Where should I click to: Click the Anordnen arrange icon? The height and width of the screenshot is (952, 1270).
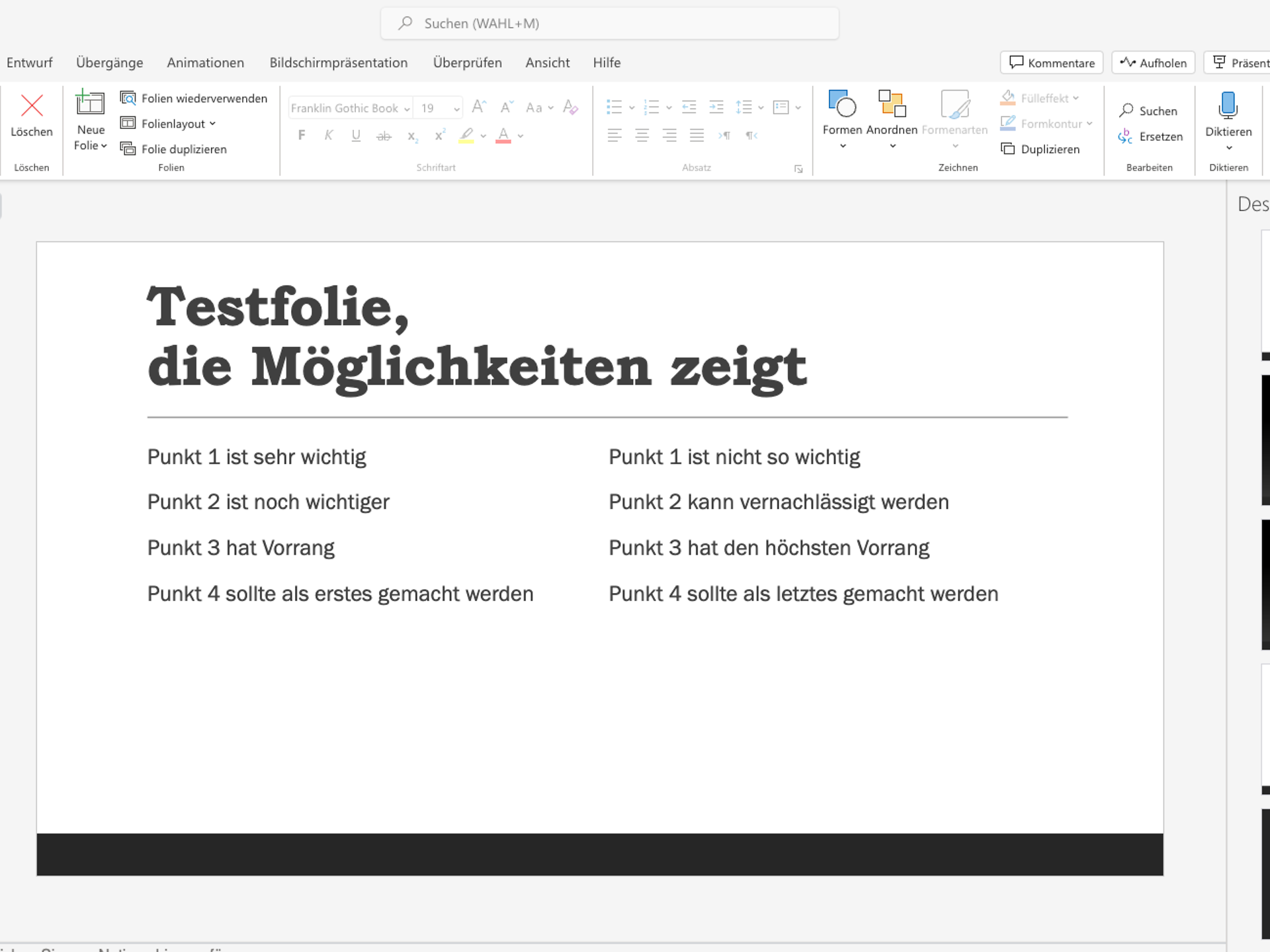pyautogui.click(x=891, y=104)
